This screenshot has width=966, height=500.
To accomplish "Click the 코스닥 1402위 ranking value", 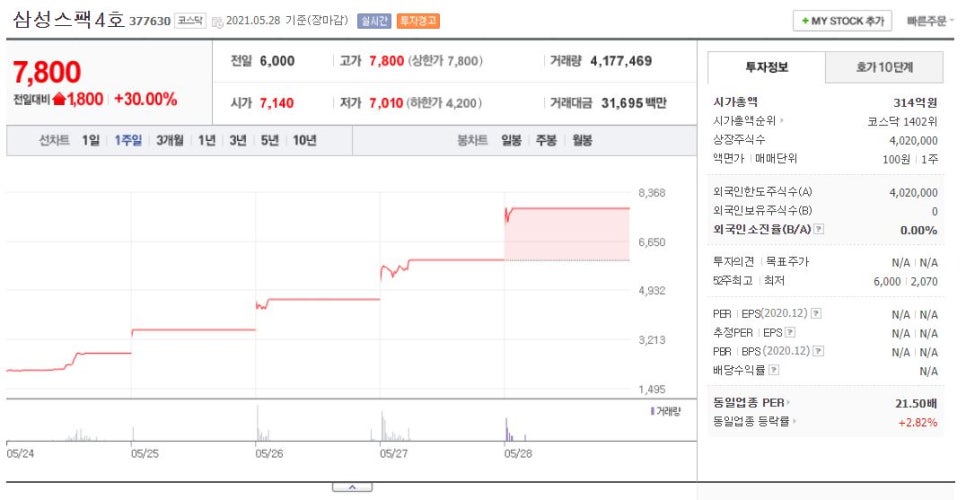I will click(903, 122).
